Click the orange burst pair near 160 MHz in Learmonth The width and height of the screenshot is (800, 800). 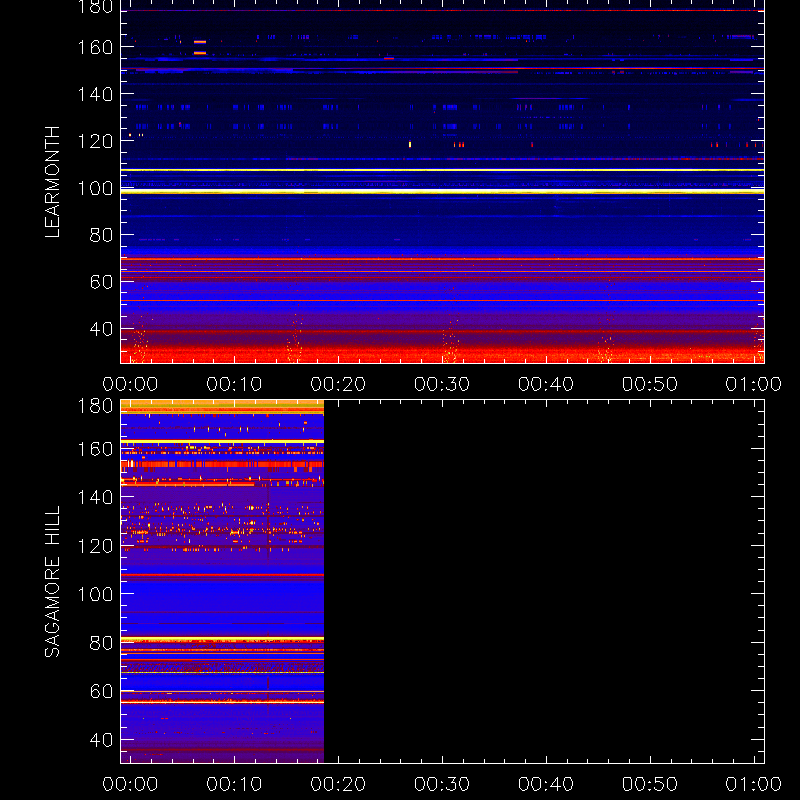pyautogui.click(x=200, y=47)
